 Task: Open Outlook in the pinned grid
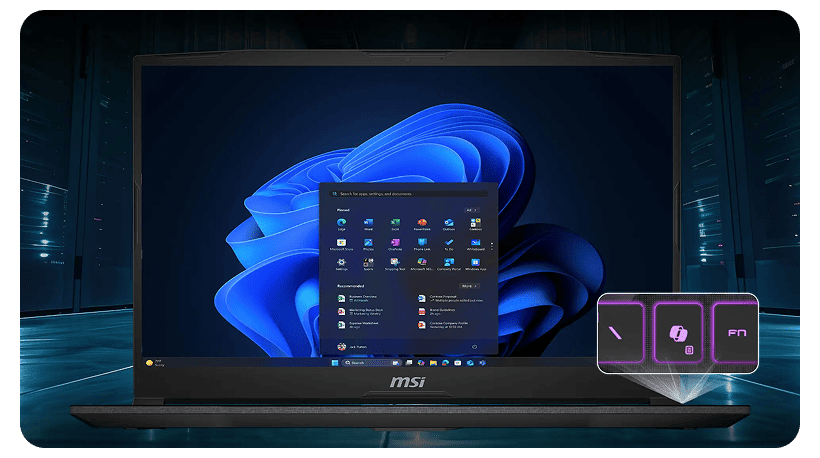[449, 223]
